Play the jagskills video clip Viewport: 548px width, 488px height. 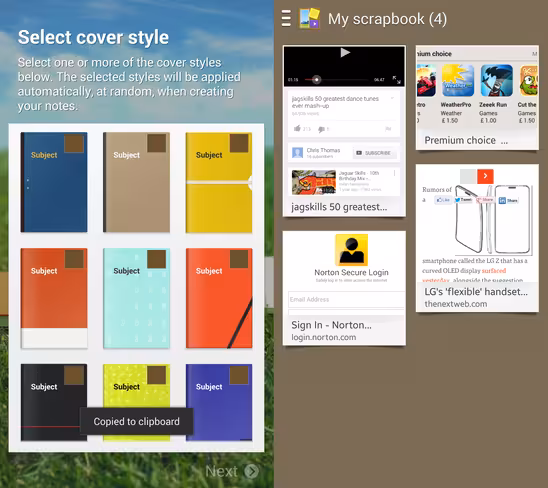[x=345, y=52]
